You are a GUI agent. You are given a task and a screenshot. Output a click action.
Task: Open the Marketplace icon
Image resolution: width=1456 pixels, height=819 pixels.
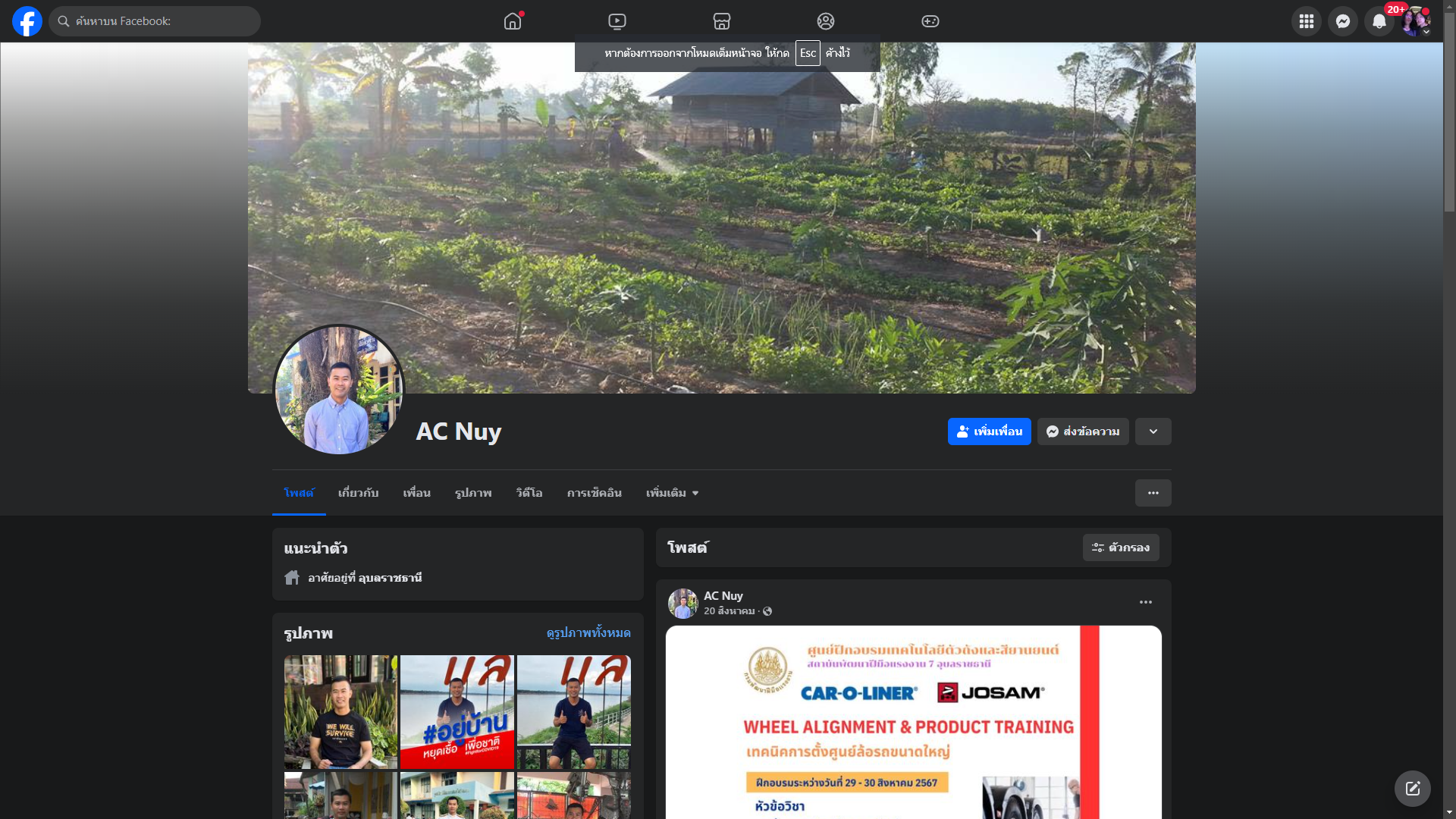(x=721, y=21)
